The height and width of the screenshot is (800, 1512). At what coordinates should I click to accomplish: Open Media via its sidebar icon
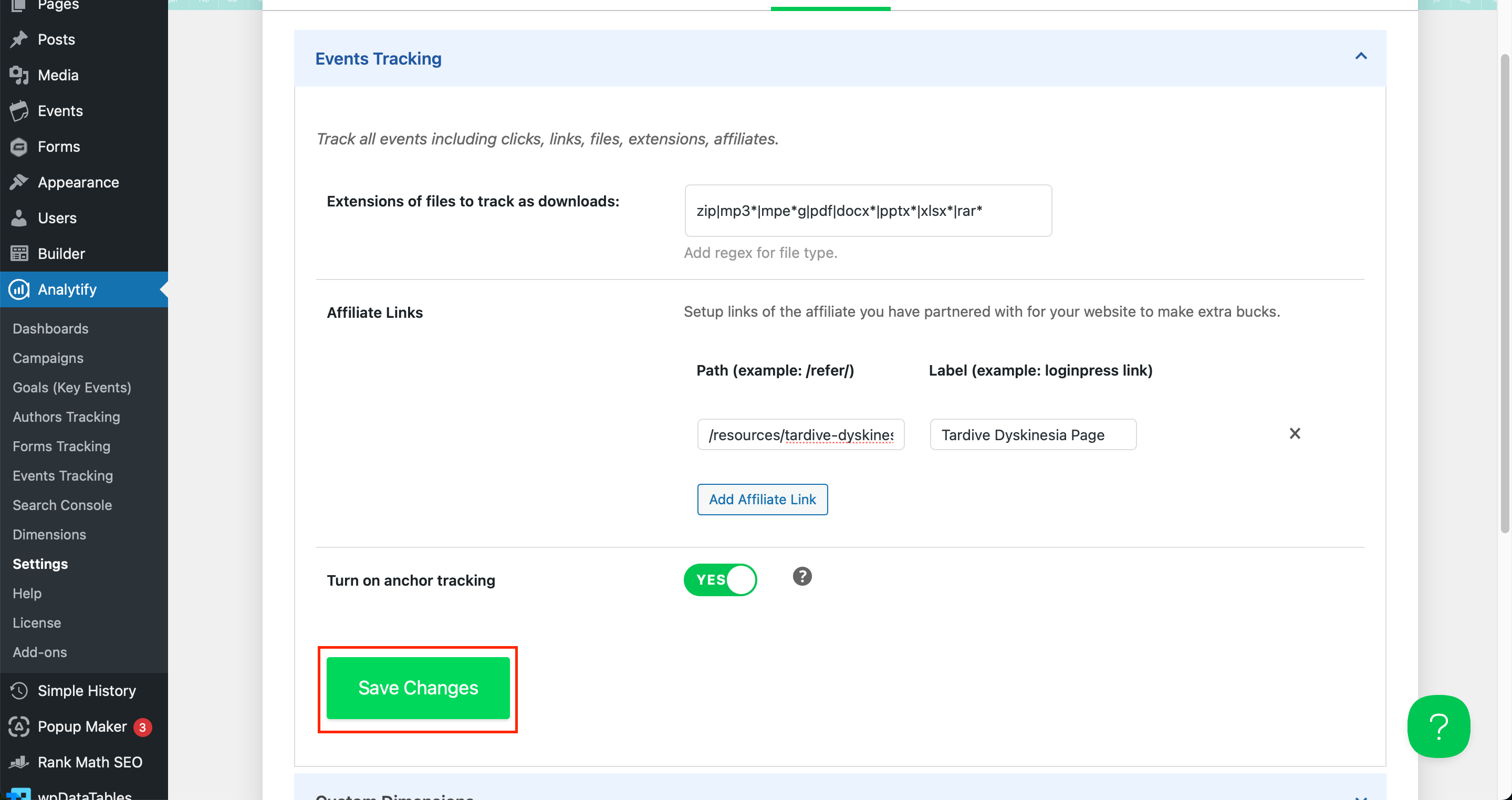19,75
